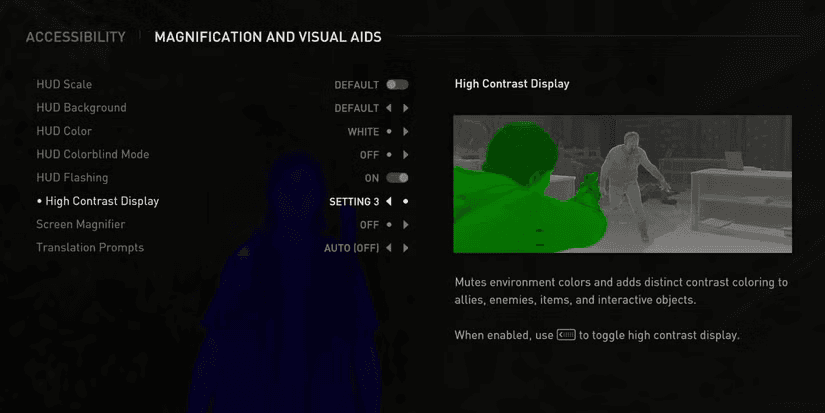Click the ON value for HUD Flashing
825x413 pixels.
click(x=372, y=178)
